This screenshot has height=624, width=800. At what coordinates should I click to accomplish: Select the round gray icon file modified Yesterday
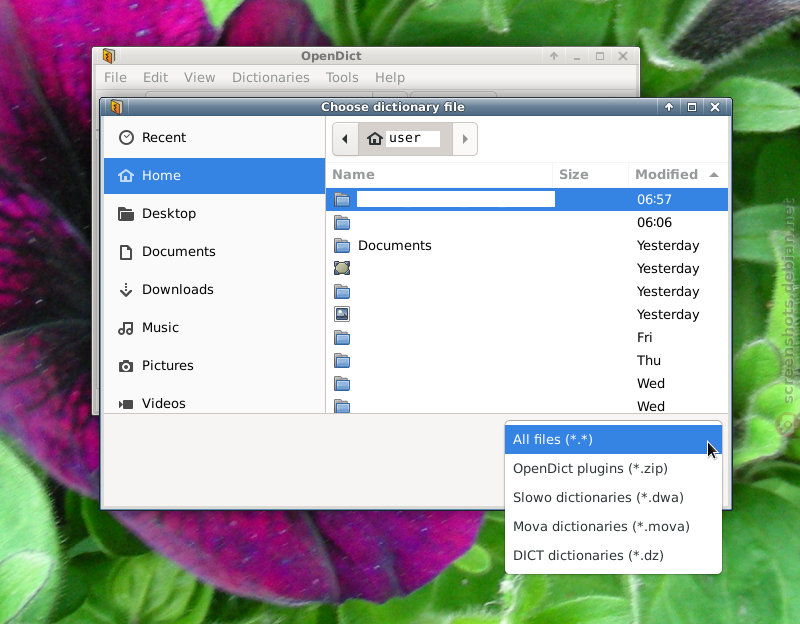[x=342, y=268]
